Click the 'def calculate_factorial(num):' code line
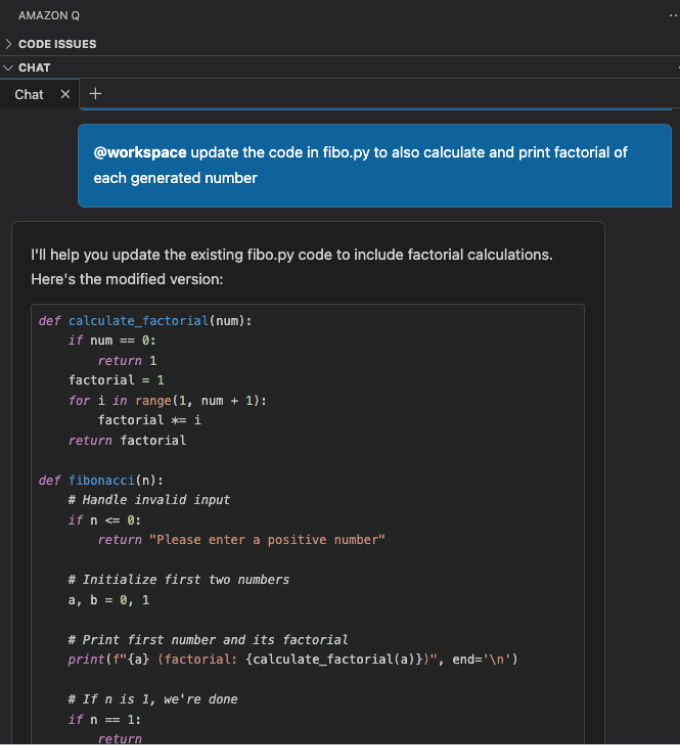This screenshot has width=680, height=745. coord(145,321)
